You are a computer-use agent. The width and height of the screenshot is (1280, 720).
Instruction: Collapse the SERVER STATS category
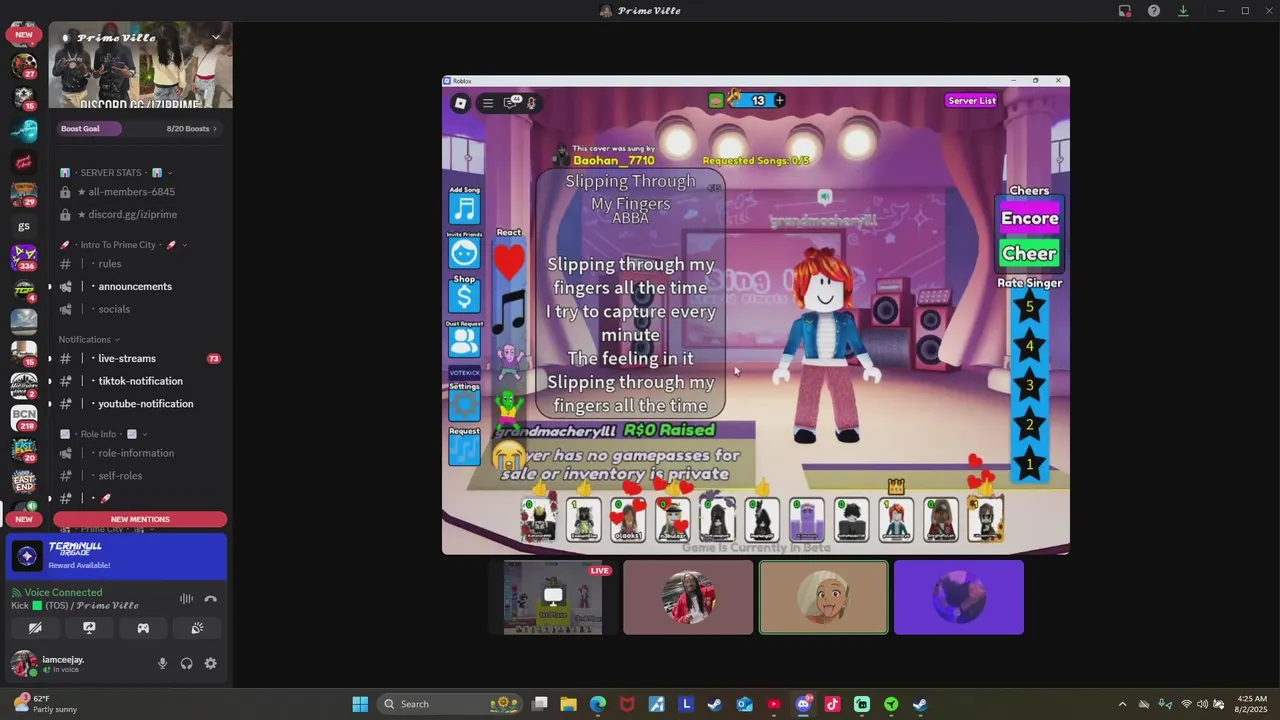(116, 173)
